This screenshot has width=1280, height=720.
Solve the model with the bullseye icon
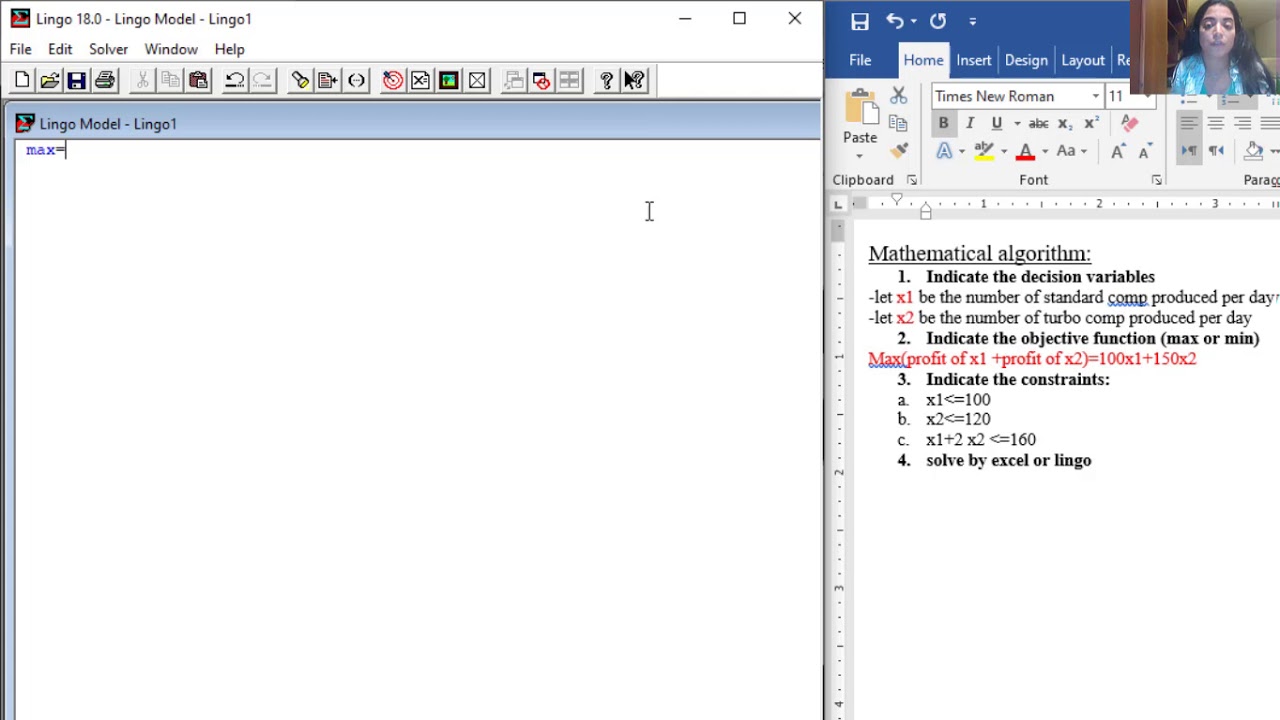(393, 81)
